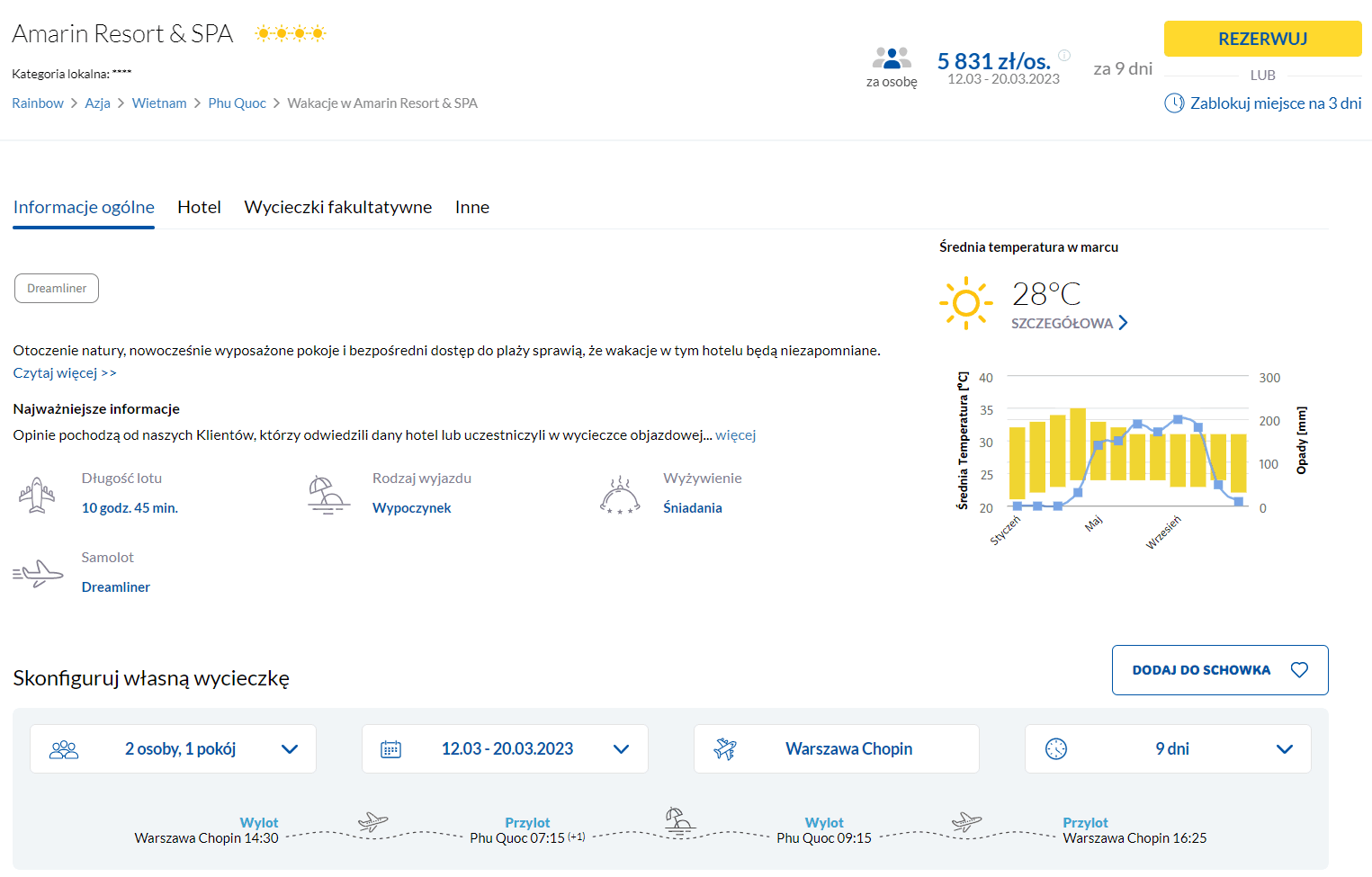Open Wietnam breadcrumb link
Screen dimensions: 1372x877
click(159, 103)
